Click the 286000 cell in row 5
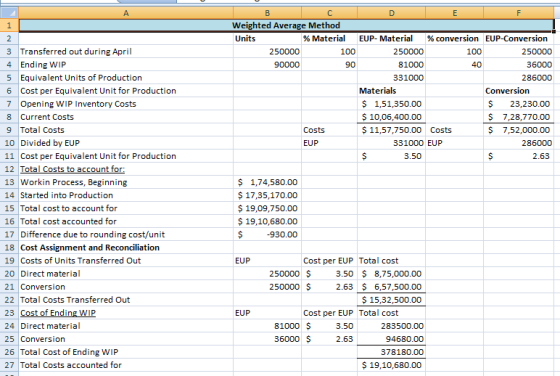 tap(519, 77)
